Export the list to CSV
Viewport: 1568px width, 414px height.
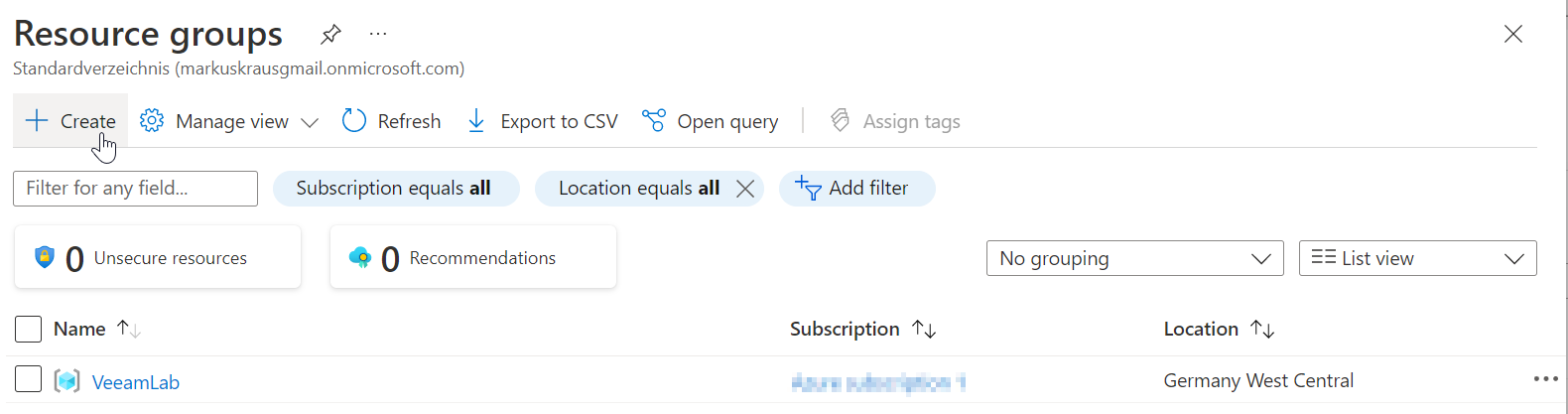(x=543, y=121)
